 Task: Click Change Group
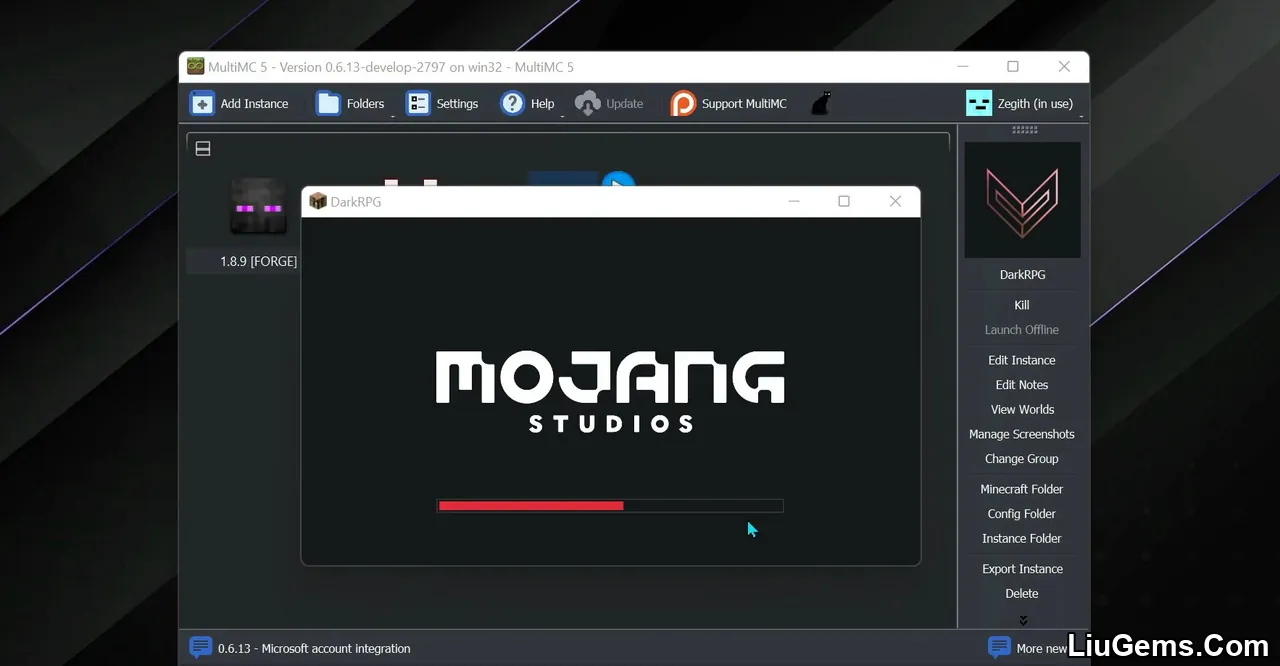point(1022,459)
